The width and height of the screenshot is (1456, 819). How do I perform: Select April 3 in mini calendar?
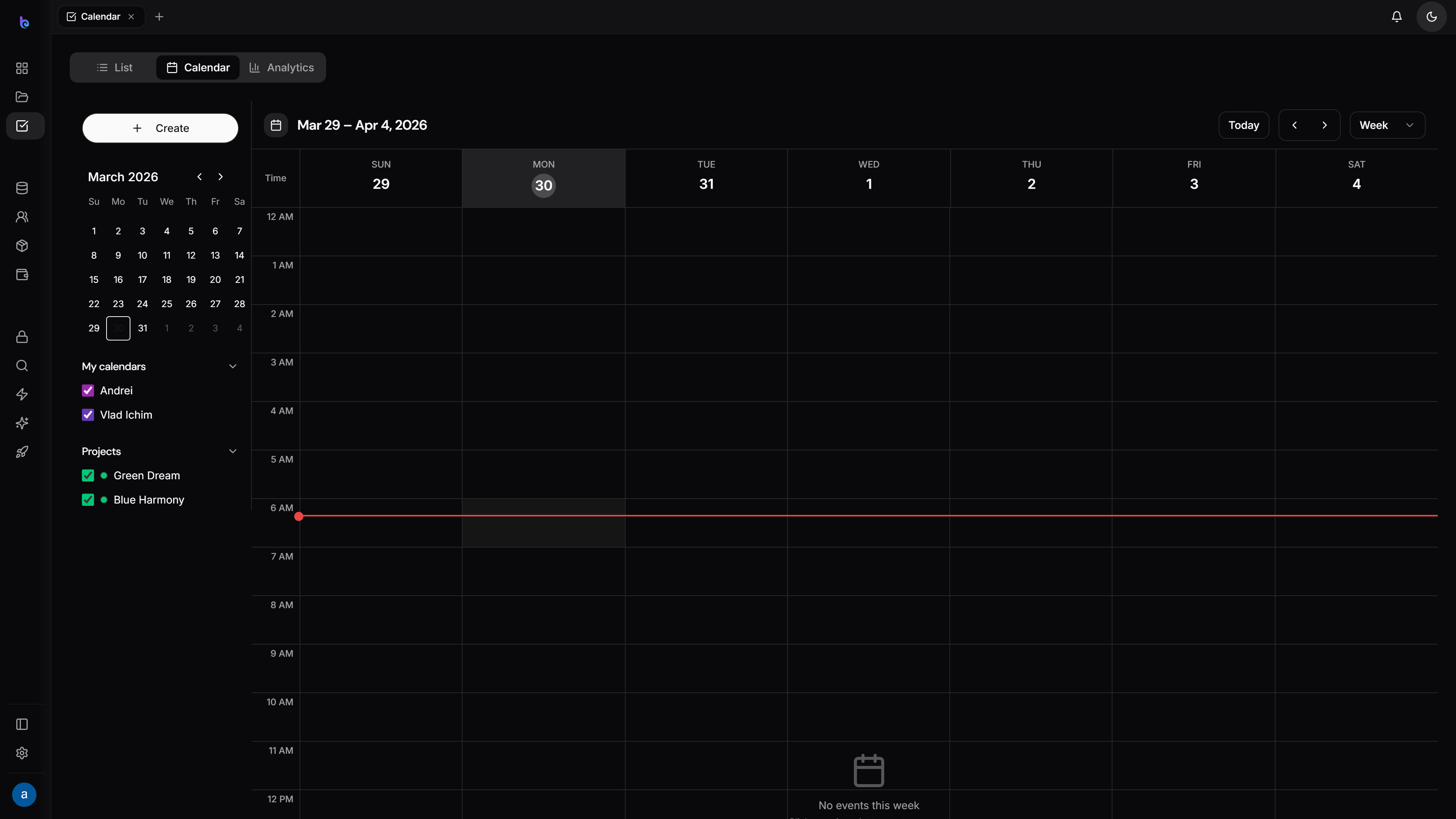(215, 328)
